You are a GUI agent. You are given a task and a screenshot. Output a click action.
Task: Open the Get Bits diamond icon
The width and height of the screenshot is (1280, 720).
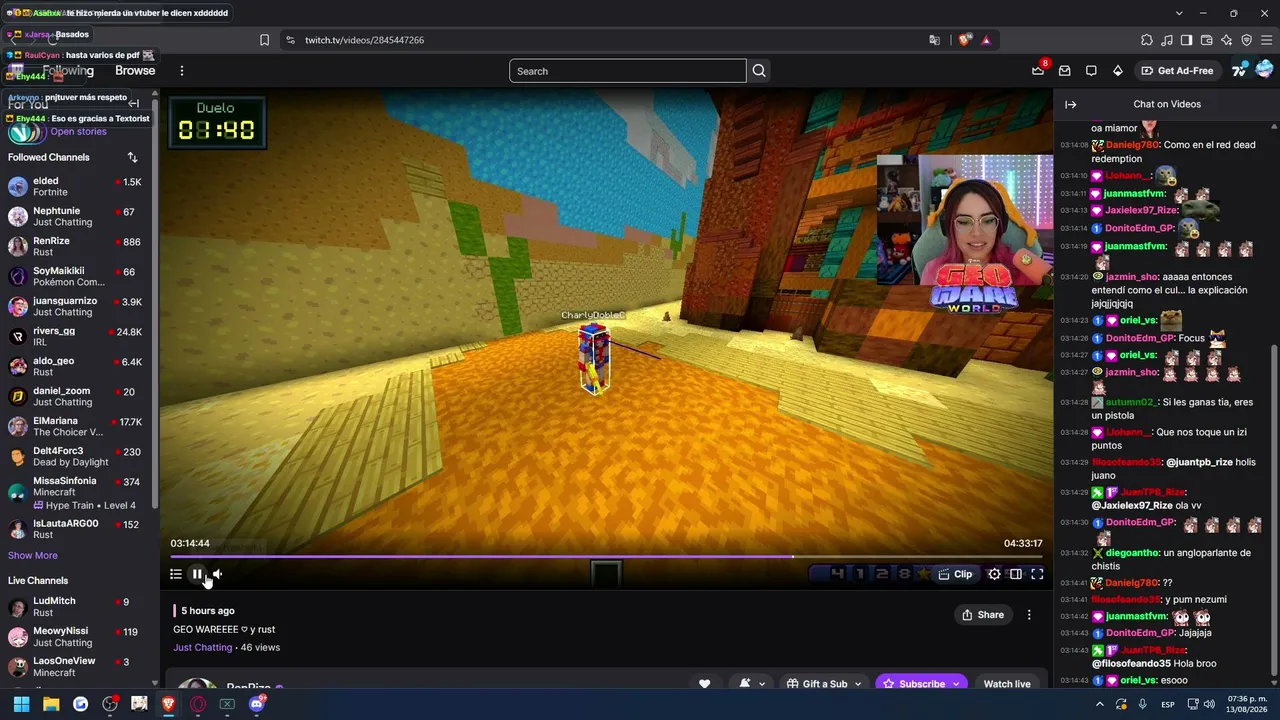tap(1118, 71)
